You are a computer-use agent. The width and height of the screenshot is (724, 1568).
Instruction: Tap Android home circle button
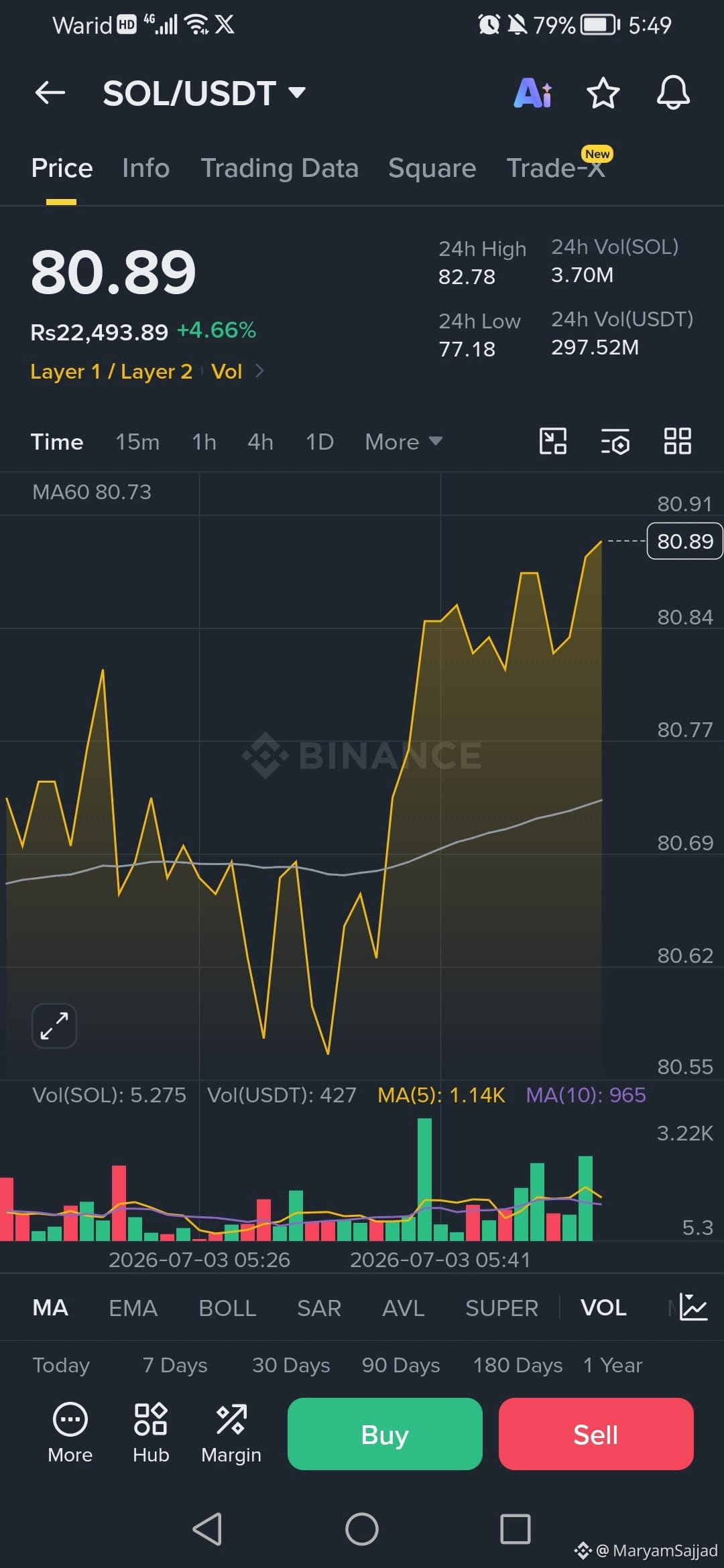(362, 1529)
